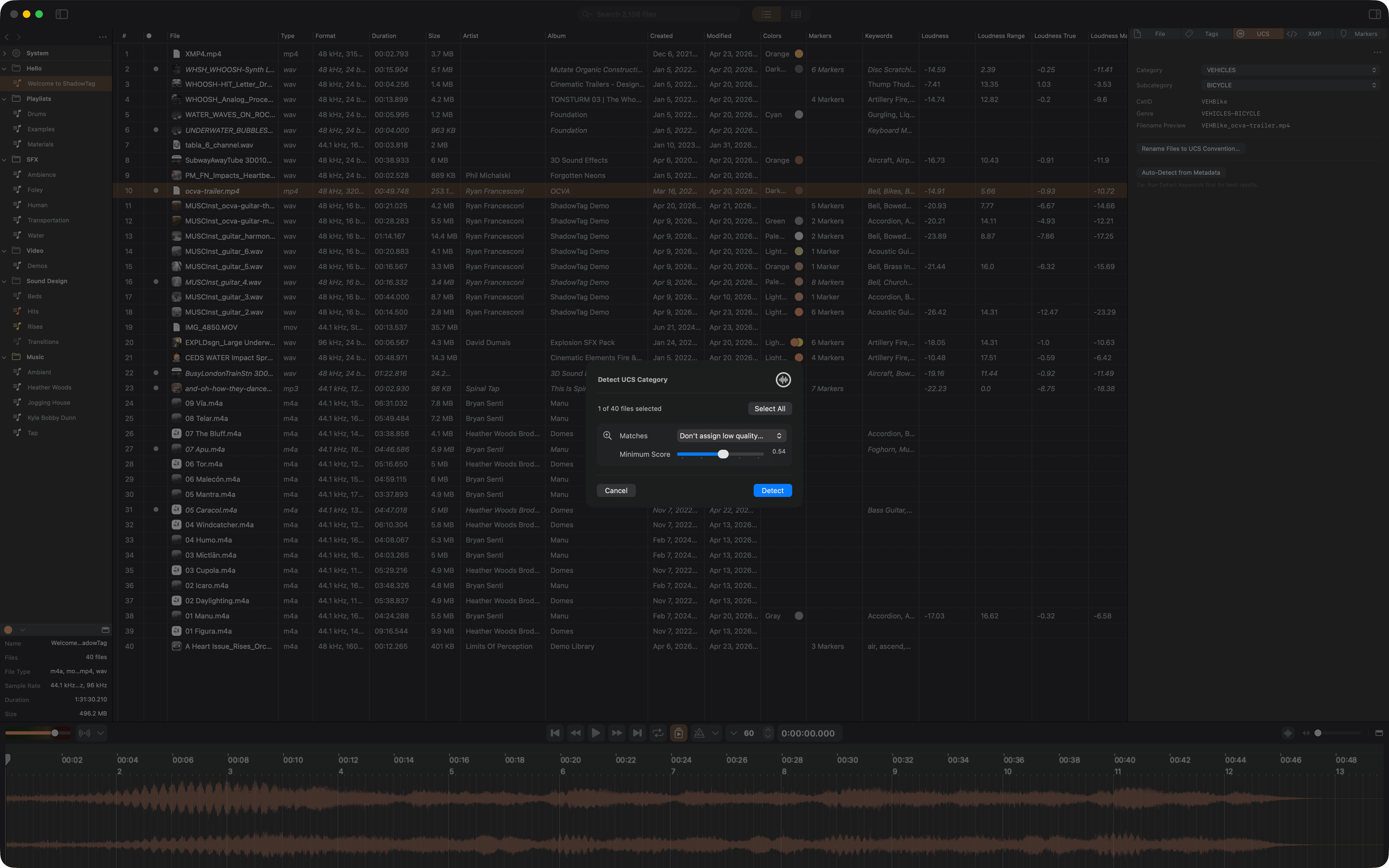
Task: Toggle the right inspector panel icon
Action: coord(1374,14)
